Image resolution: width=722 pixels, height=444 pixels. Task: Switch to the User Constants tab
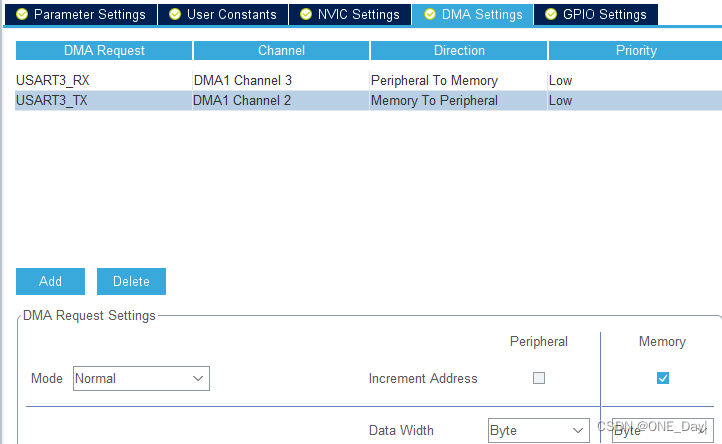coord(223,14)
